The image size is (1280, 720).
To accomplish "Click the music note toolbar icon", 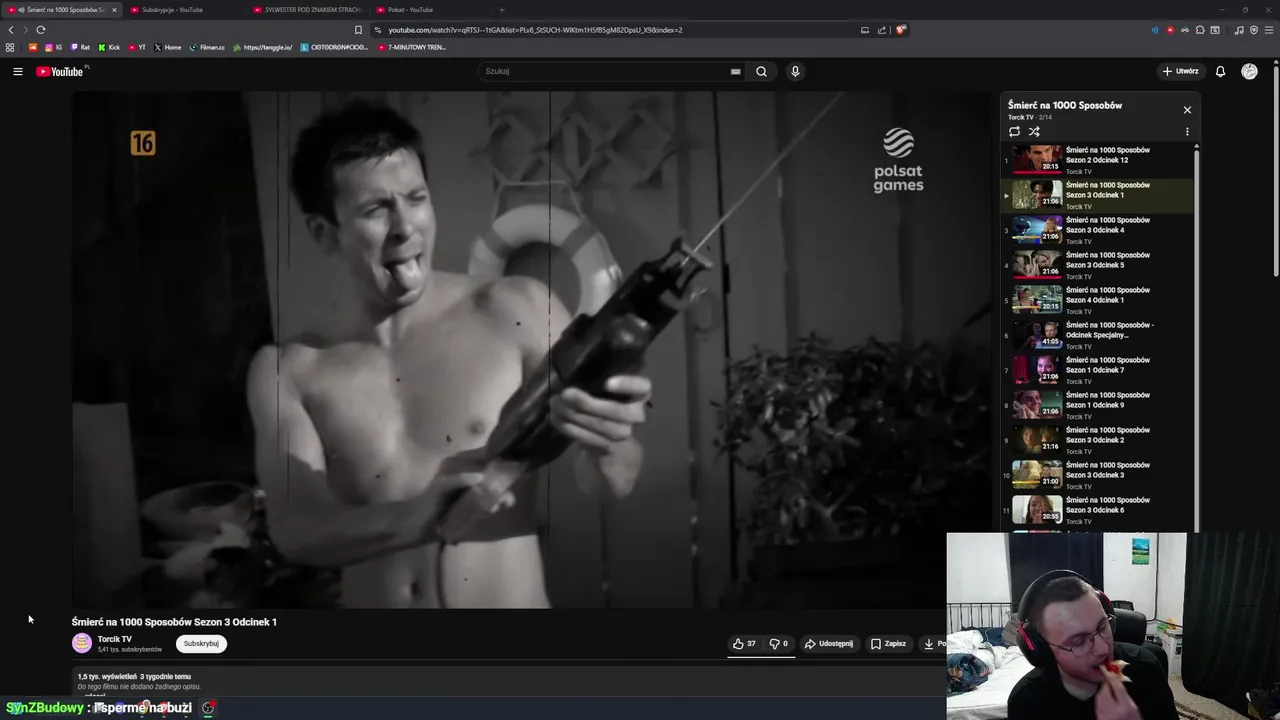I will pyautogui.click(x=1239, y=30).
